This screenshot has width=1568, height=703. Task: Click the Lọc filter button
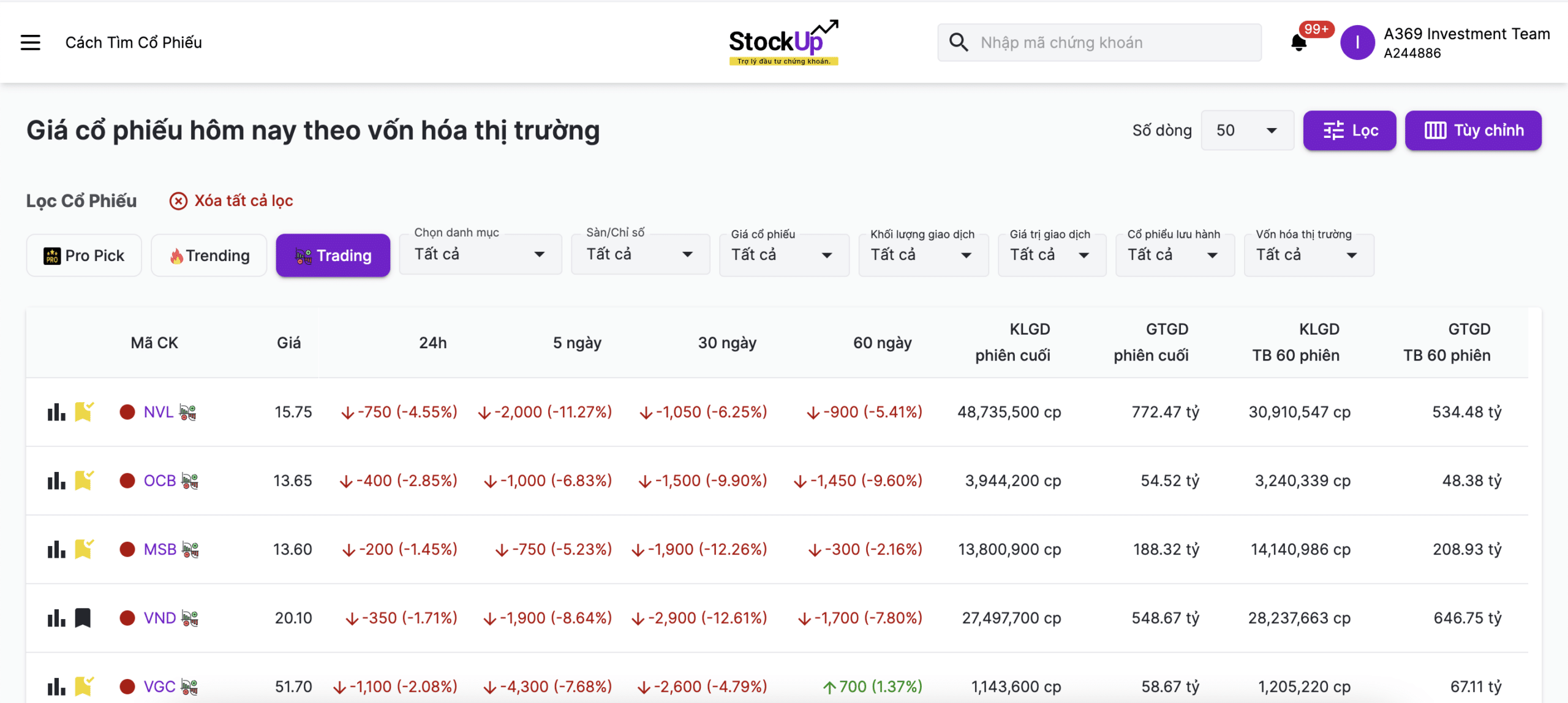click(x=1349, y=131)
